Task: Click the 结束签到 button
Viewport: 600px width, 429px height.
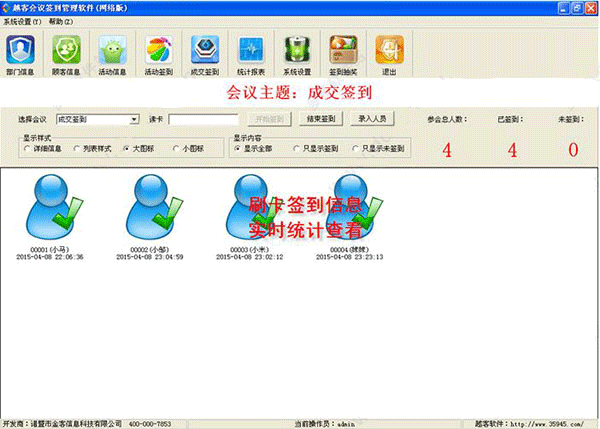Action: (321, 119)
